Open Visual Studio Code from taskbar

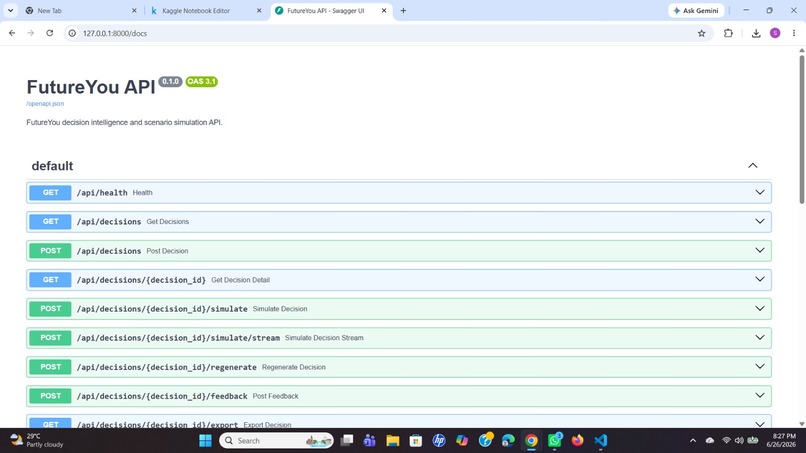coord(600,441)
